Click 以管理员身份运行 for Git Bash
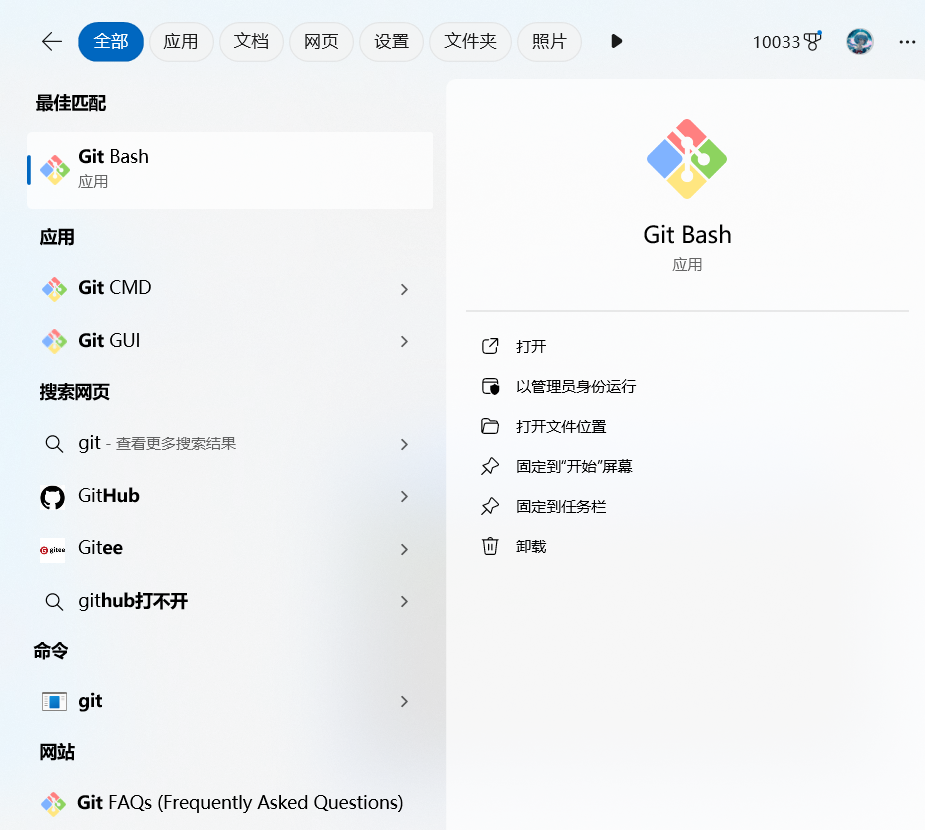This screenshot has width=925, height=830. [576, 386]
